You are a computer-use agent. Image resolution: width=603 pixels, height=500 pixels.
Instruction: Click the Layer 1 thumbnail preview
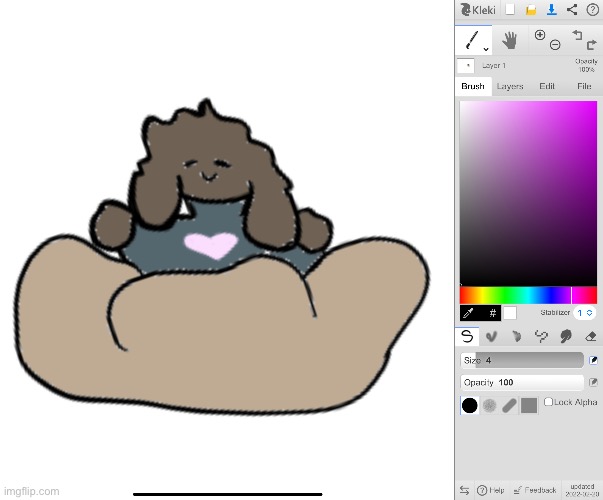(x=465, y=66)
